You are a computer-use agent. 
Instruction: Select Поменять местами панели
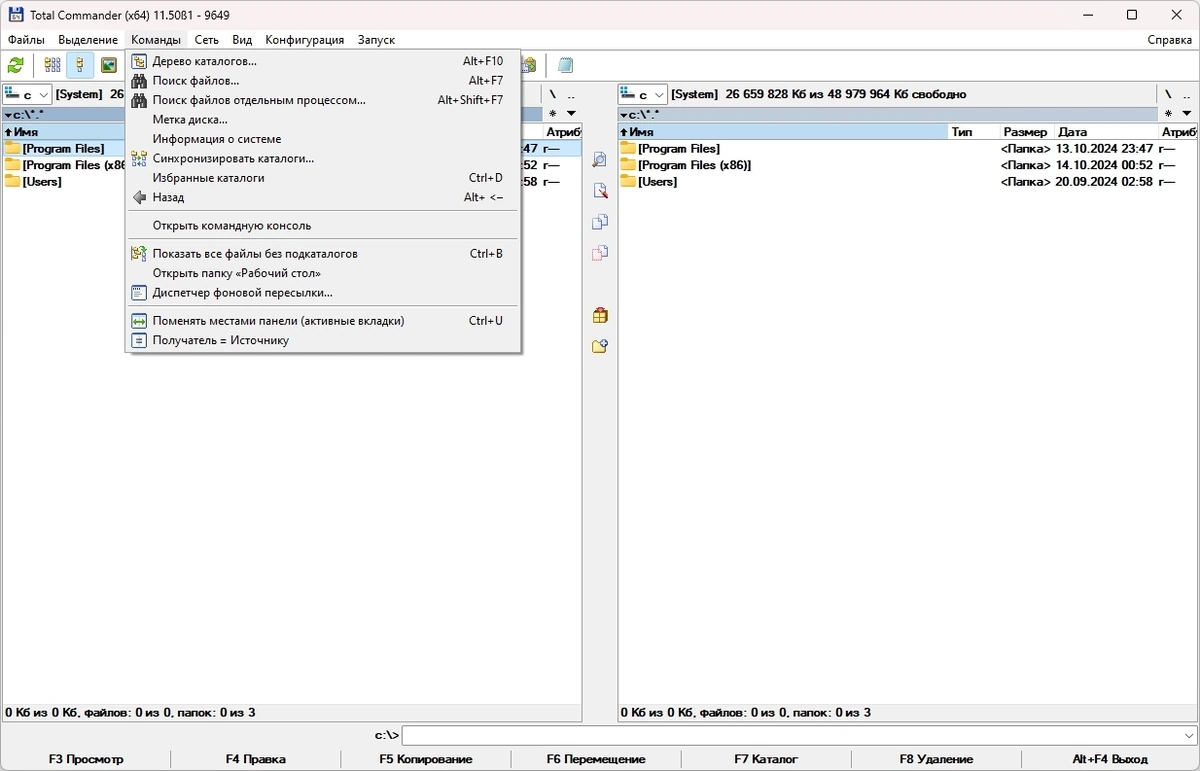click(x=323, y=321)
